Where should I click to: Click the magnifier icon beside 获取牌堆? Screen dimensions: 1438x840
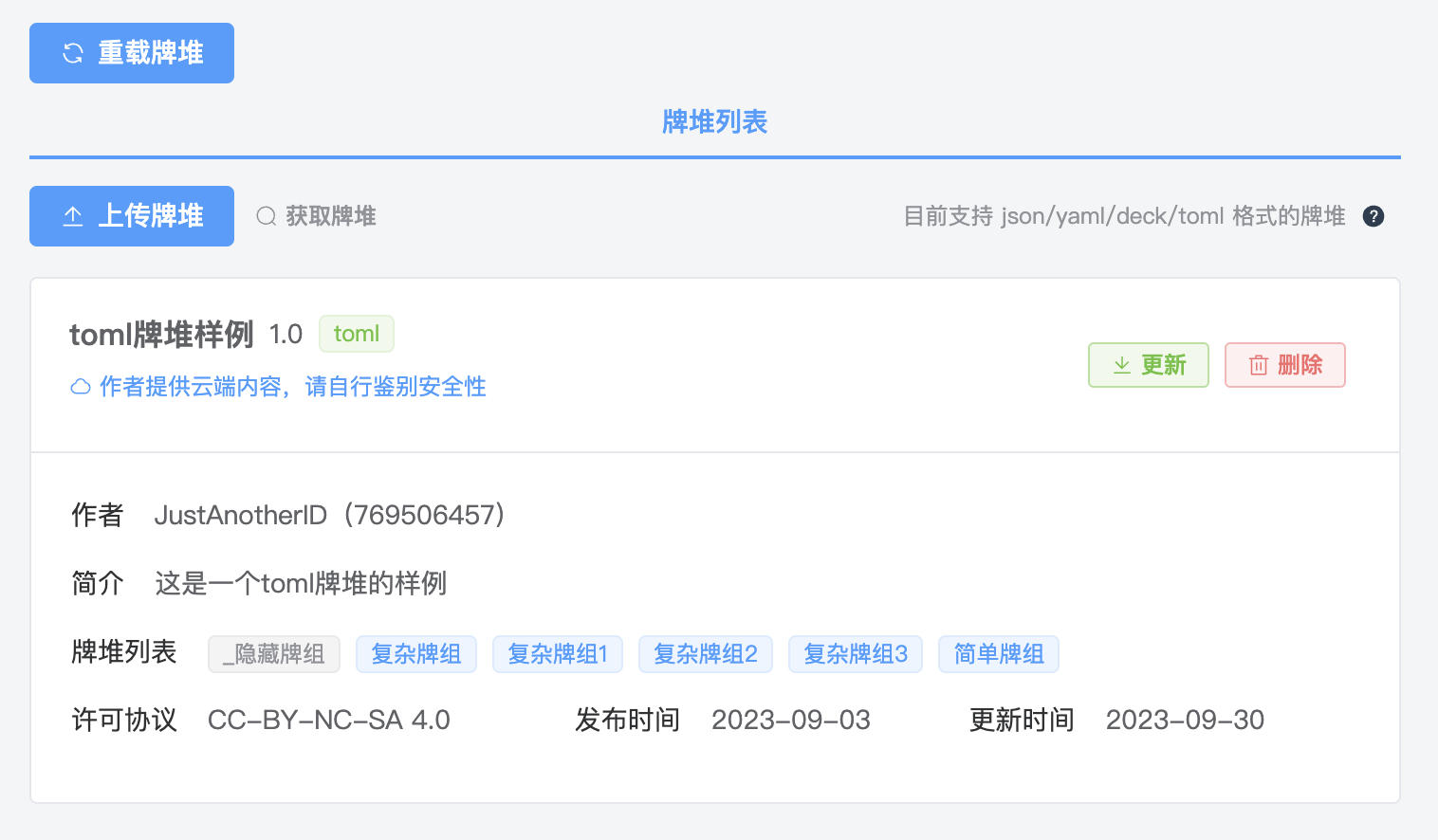pyautogui.click(x=266, y=216)
